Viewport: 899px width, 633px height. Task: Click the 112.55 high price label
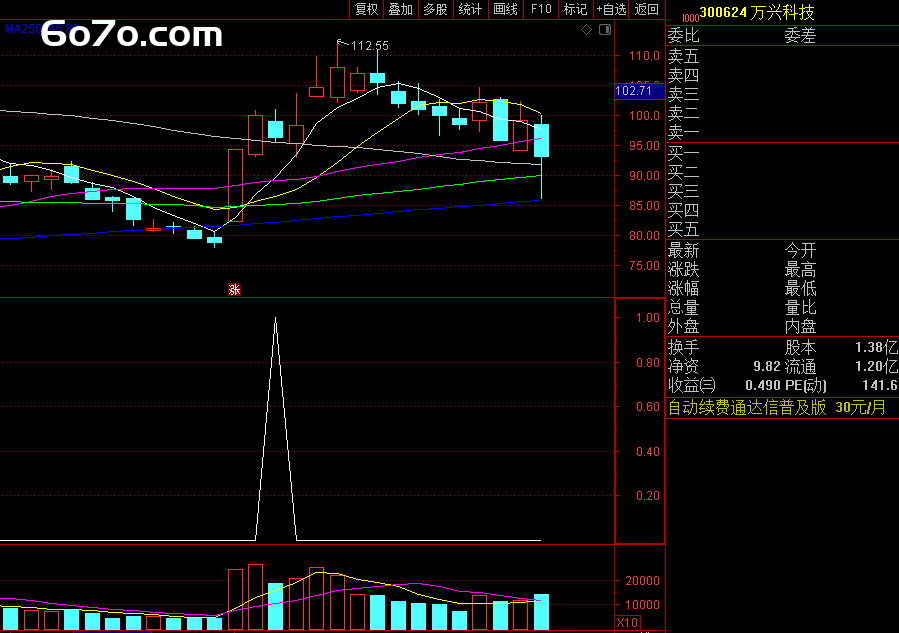click(369, 45)
